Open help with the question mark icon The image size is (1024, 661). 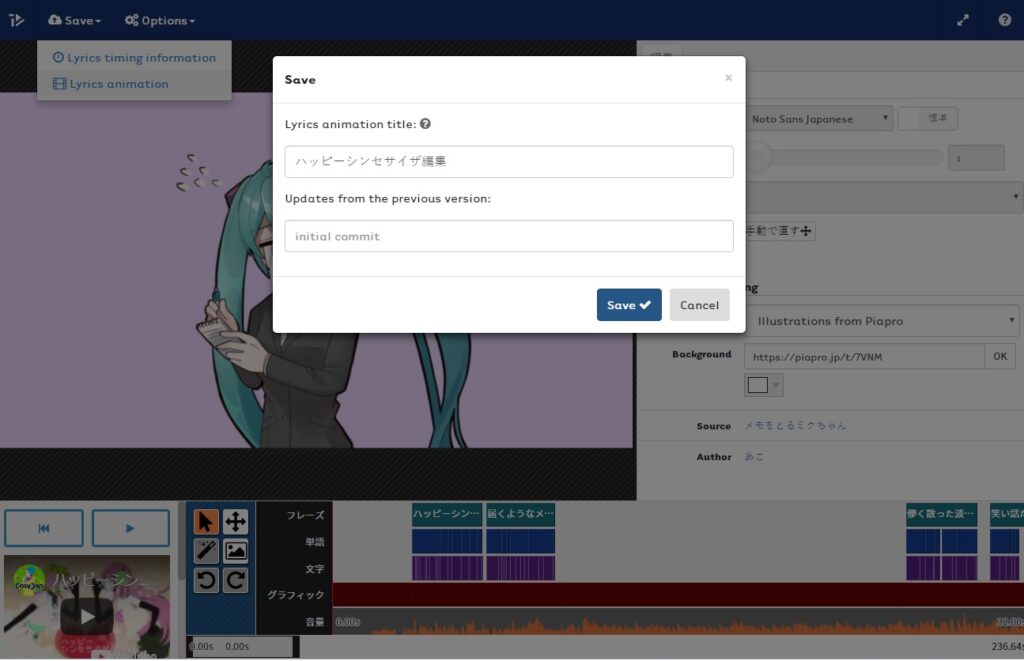1006,19
